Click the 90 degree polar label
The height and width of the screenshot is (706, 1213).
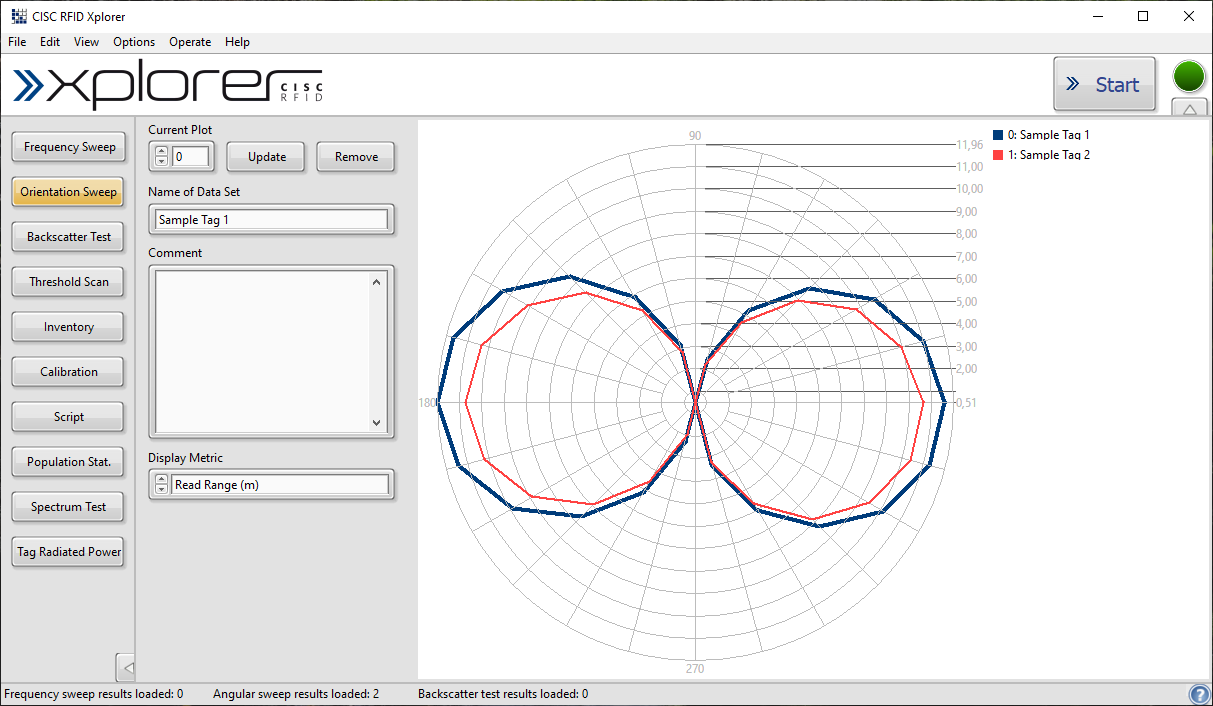click(x=695, y=136)
